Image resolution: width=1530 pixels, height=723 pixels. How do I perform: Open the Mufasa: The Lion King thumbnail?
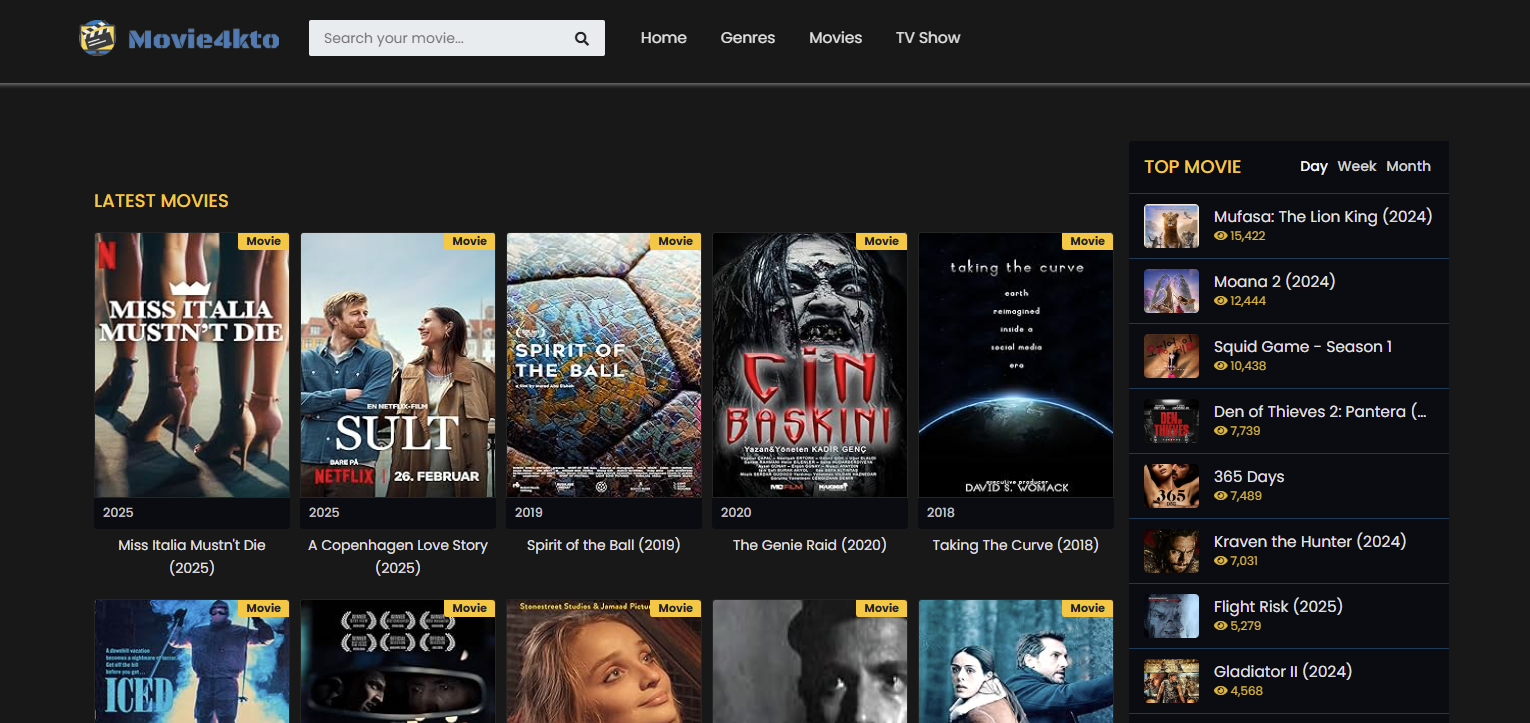(1171, 226)
